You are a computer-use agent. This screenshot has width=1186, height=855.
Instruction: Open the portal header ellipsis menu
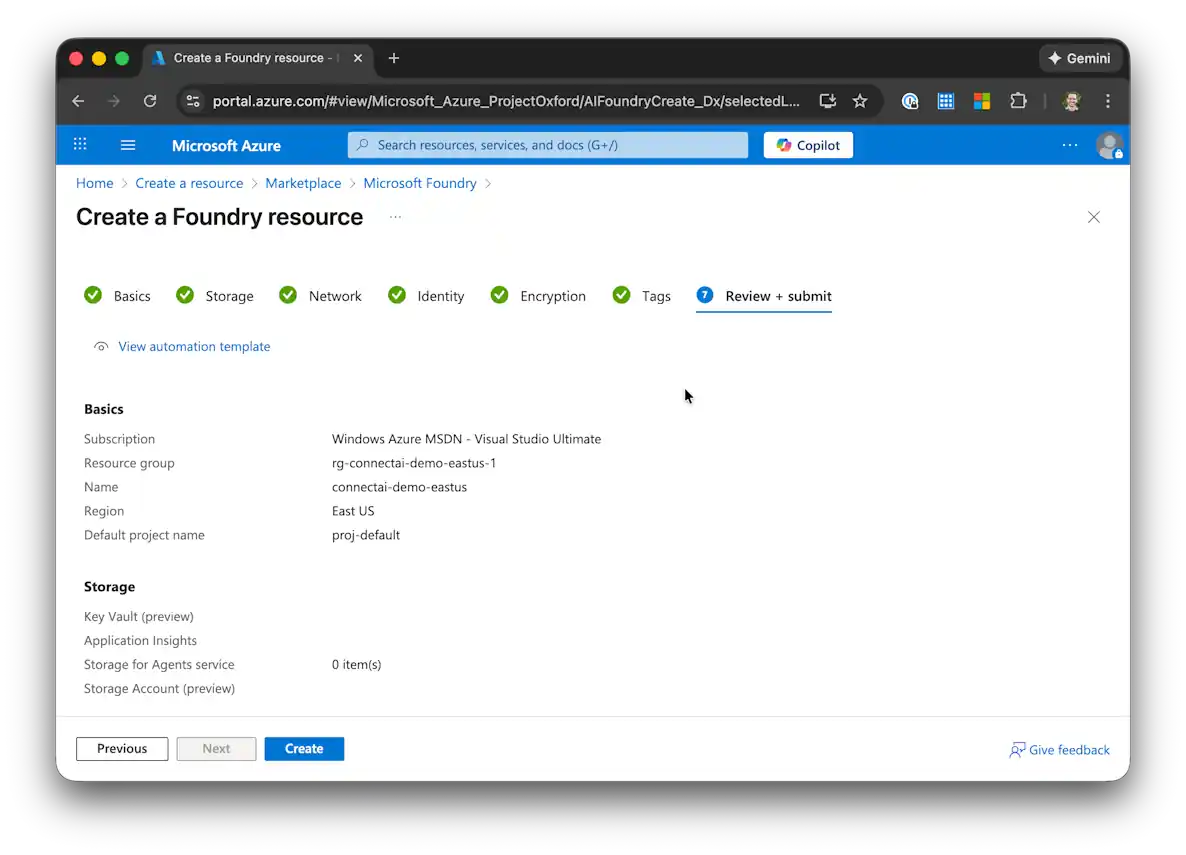tap(1069, 145)
